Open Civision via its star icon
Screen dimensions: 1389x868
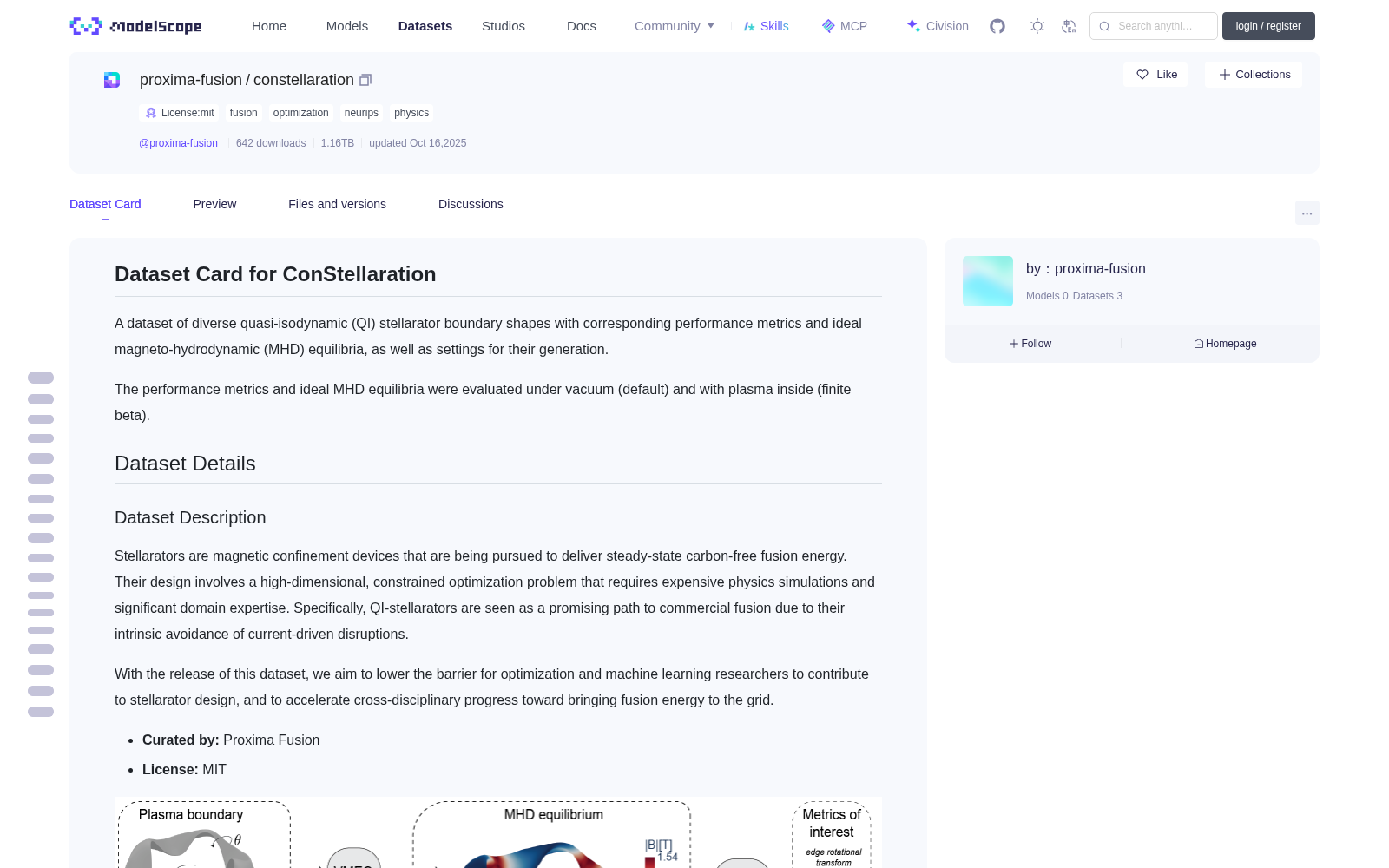pyautogui.click(x=913, y=26)
